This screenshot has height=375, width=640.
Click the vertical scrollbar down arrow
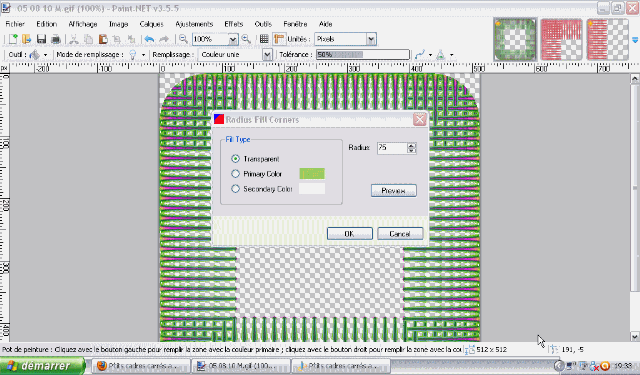(635, 337)
